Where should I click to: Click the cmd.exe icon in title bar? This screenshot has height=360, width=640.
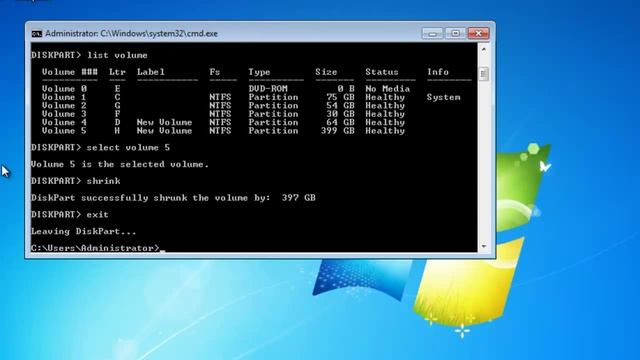pos(37,34)
